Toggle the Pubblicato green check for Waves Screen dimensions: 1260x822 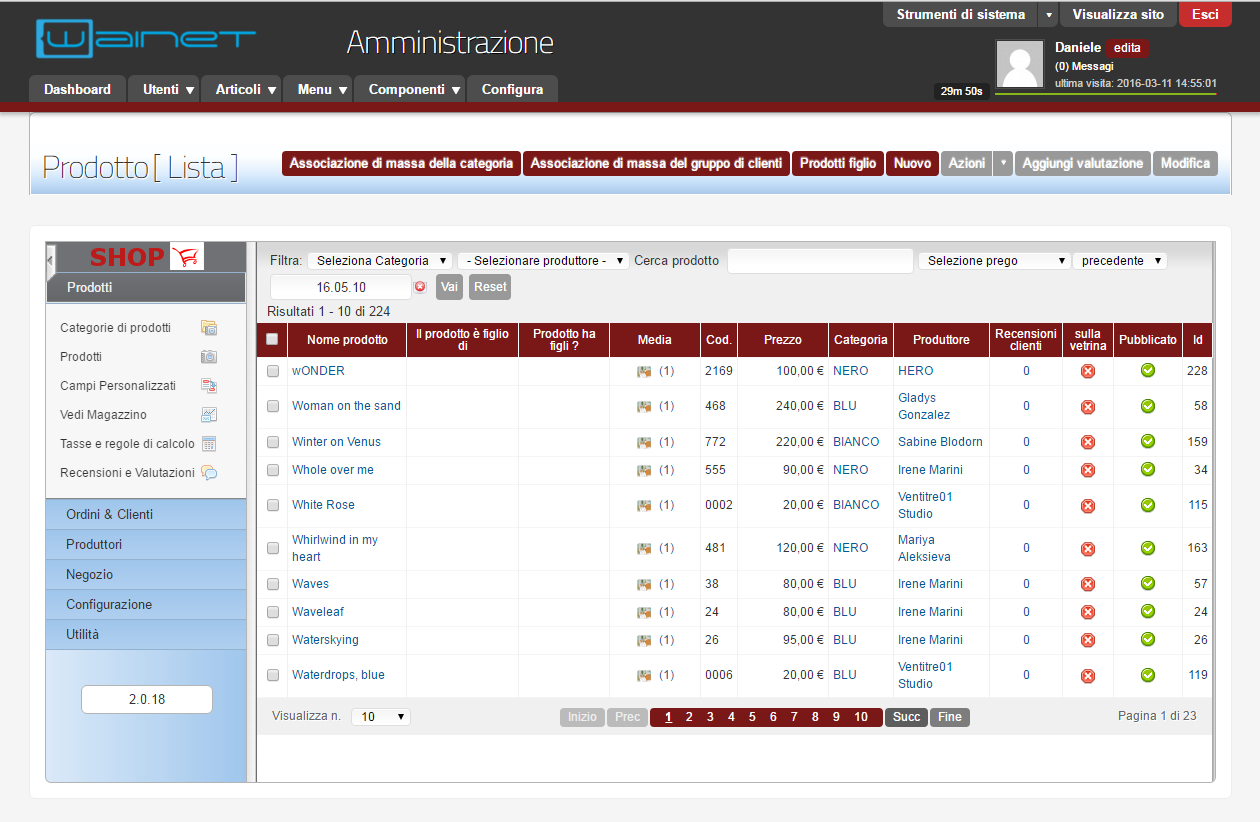click(1148, 584)
